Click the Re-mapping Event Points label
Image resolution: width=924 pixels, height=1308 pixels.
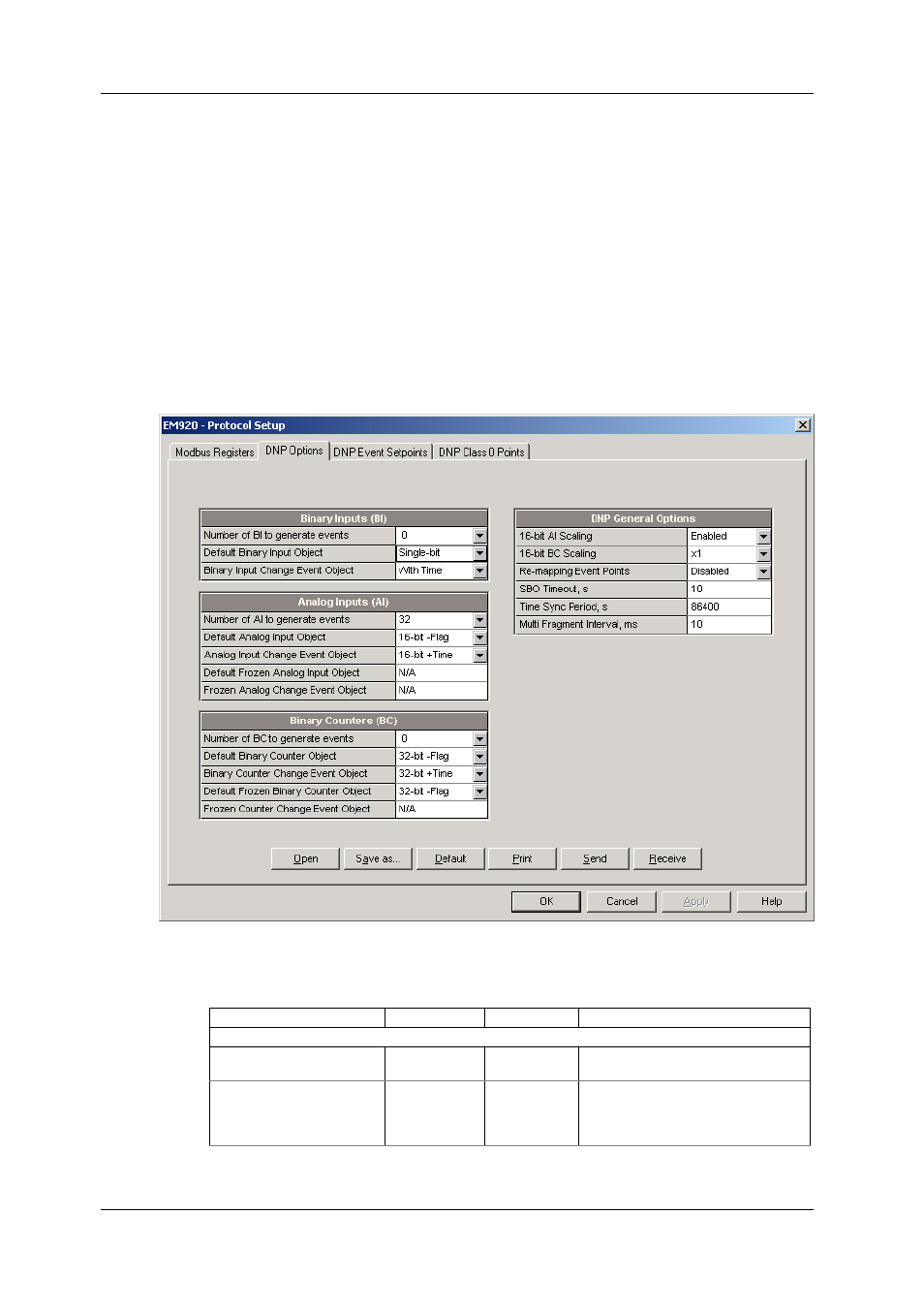(x=574, y=572)
